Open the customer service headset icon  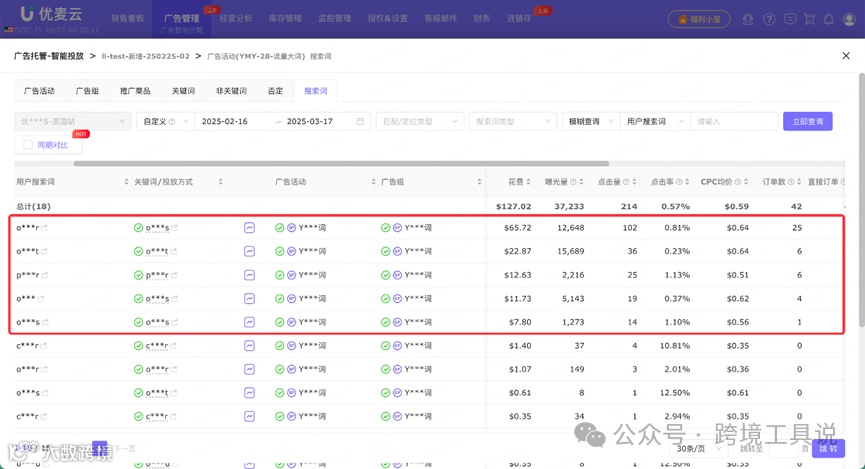747,19
